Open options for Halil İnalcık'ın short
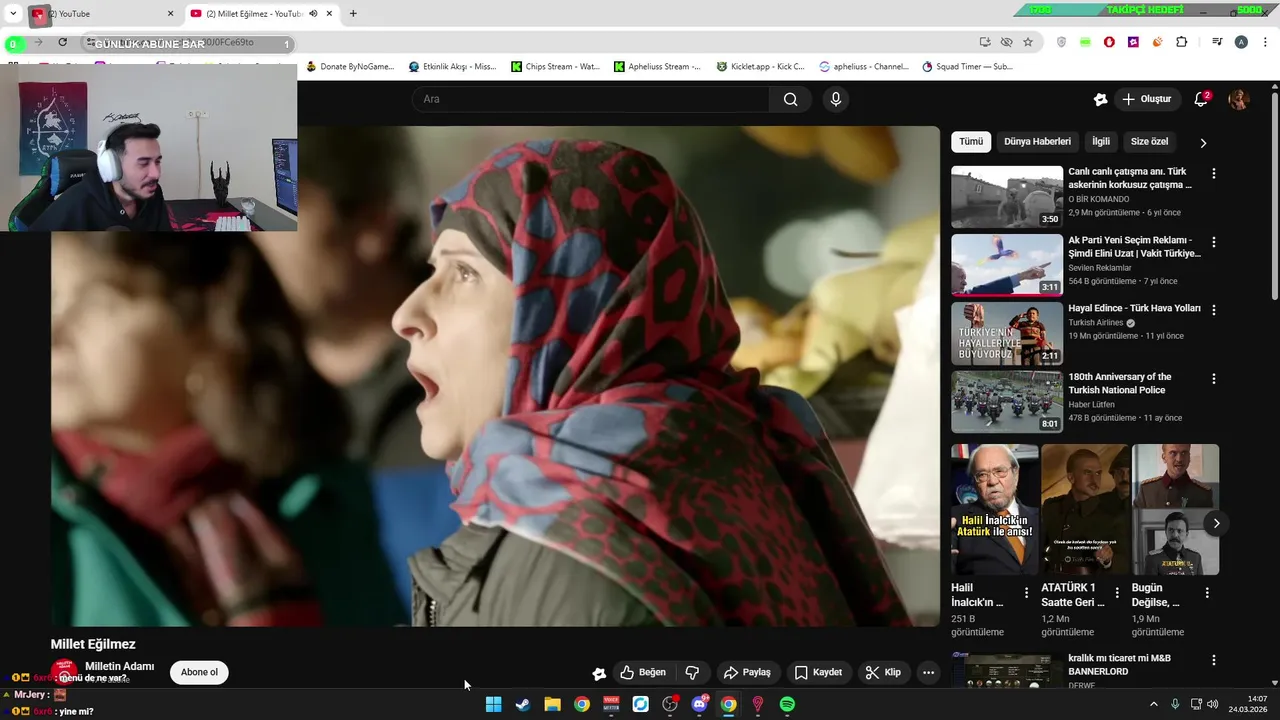This screenshot has height=720, width=1280. (x=1026, y=593)
